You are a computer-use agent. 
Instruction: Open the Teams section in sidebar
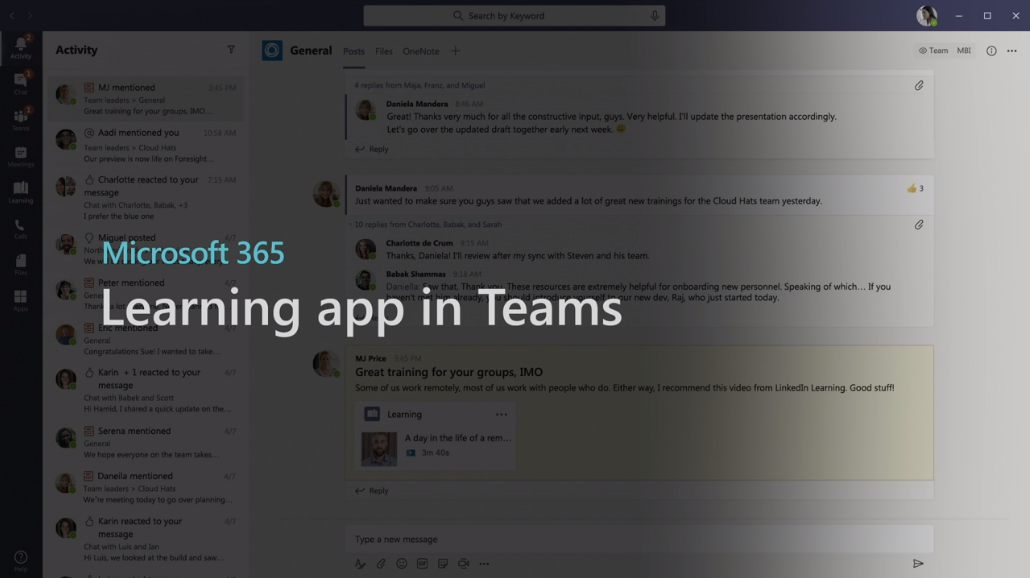point(20,120)
